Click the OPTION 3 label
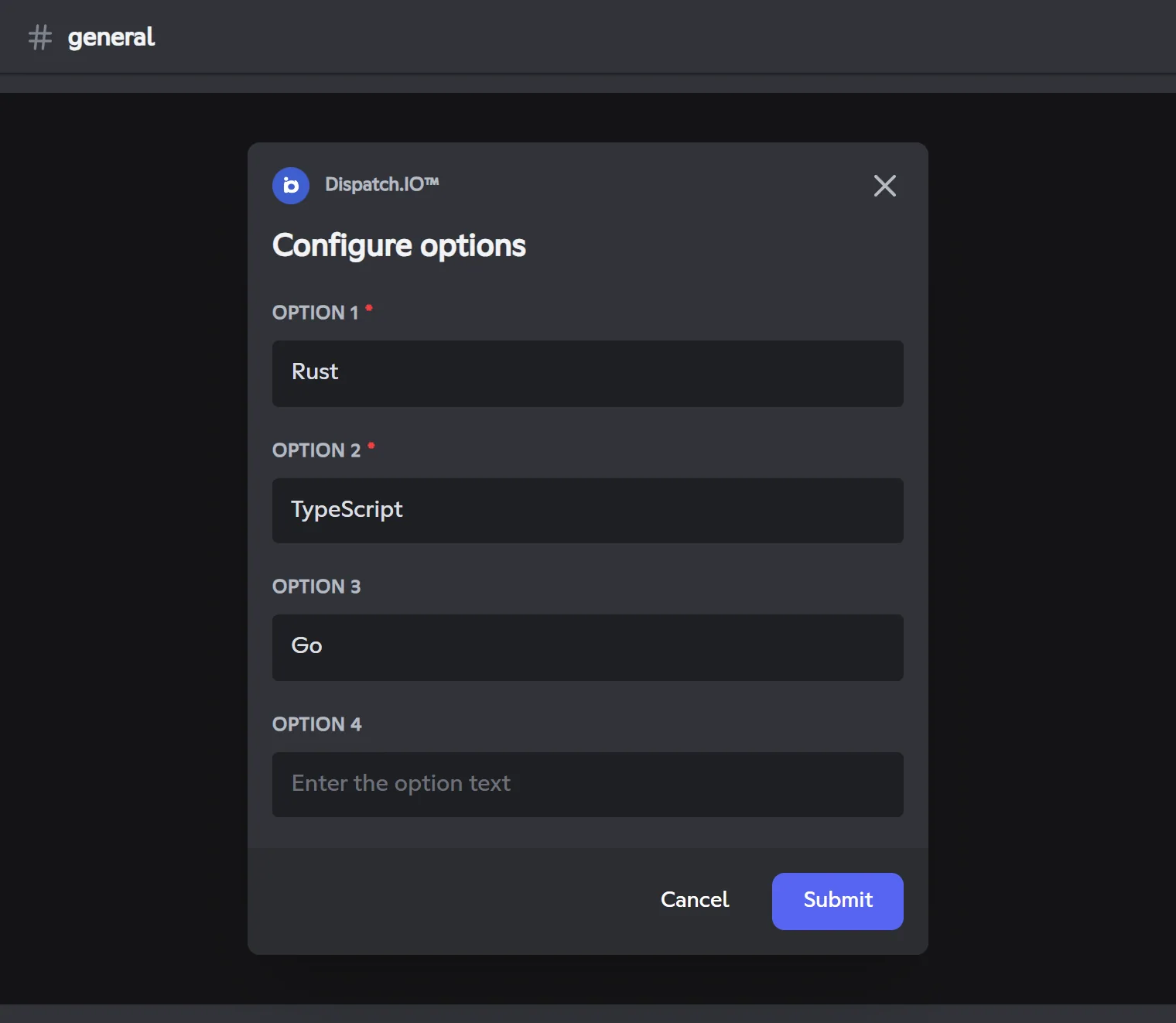The image size is (1176, 1023). click(316, 587)
